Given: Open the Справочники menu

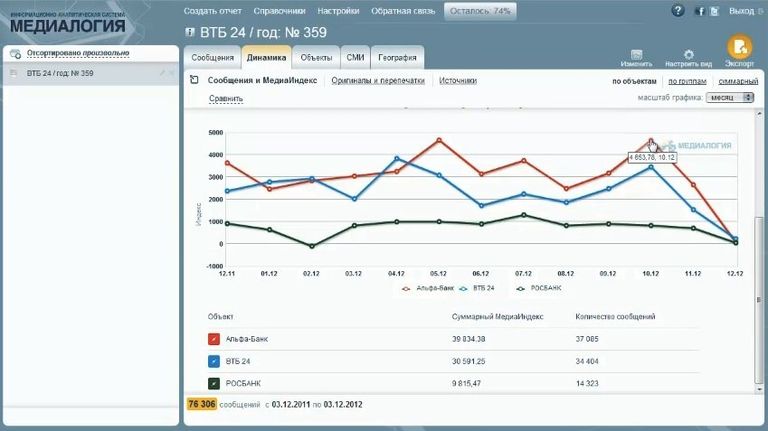Looking at the screenshot, I should (x=279, y=11).
